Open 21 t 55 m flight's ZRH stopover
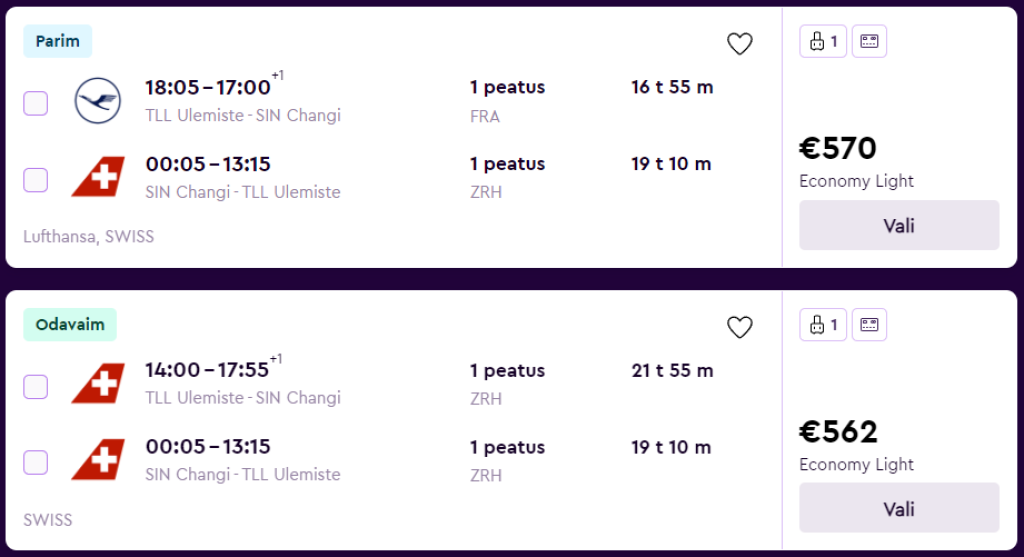Viewport: 1024px width, 557px height. coord(486,399)
